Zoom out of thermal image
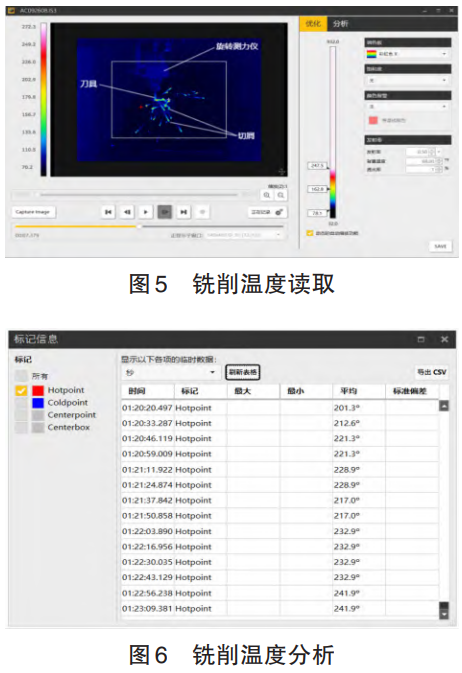Screen dimensions: 462x673 pos(281,195)
